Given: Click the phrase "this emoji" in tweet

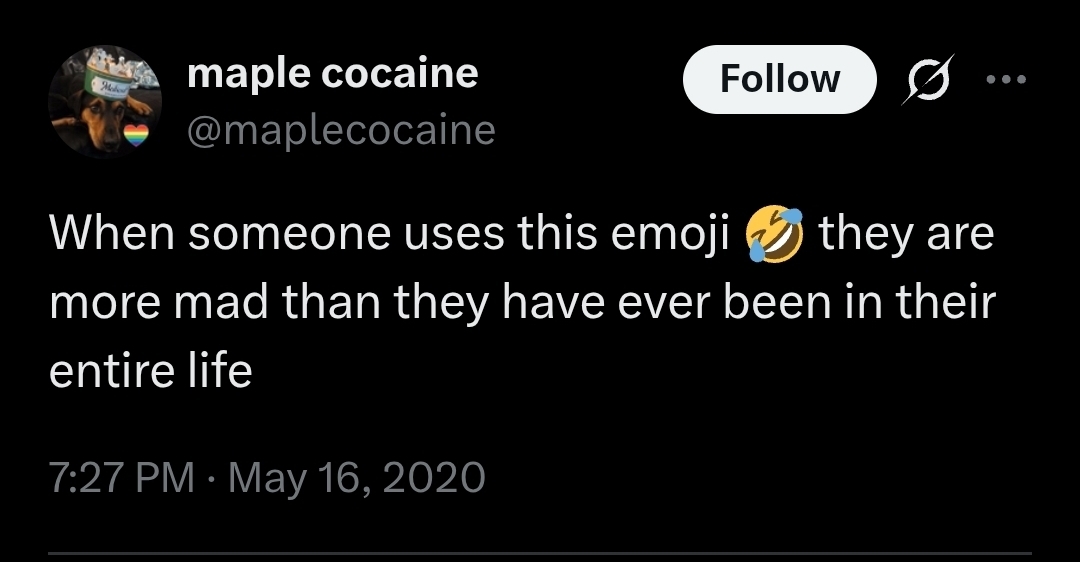Looking at the screenshot, I should click(625, 236).
